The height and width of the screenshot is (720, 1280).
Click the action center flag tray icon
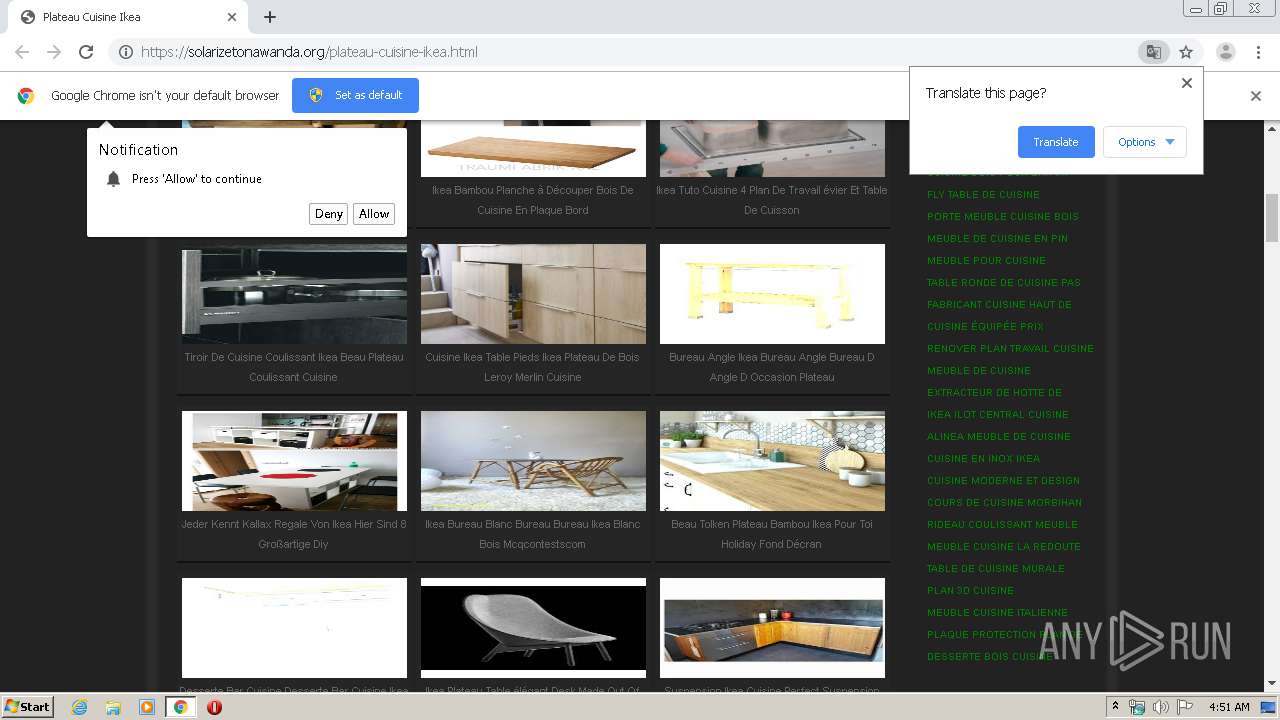pos(1185,707)
